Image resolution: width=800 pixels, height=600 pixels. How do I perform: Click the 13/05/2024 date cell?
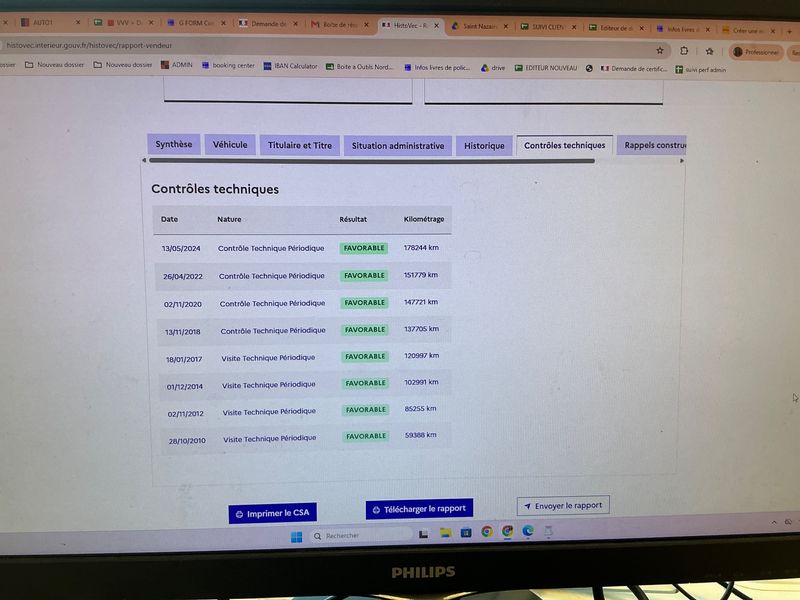pyautogui.click(x=181, y=248)
